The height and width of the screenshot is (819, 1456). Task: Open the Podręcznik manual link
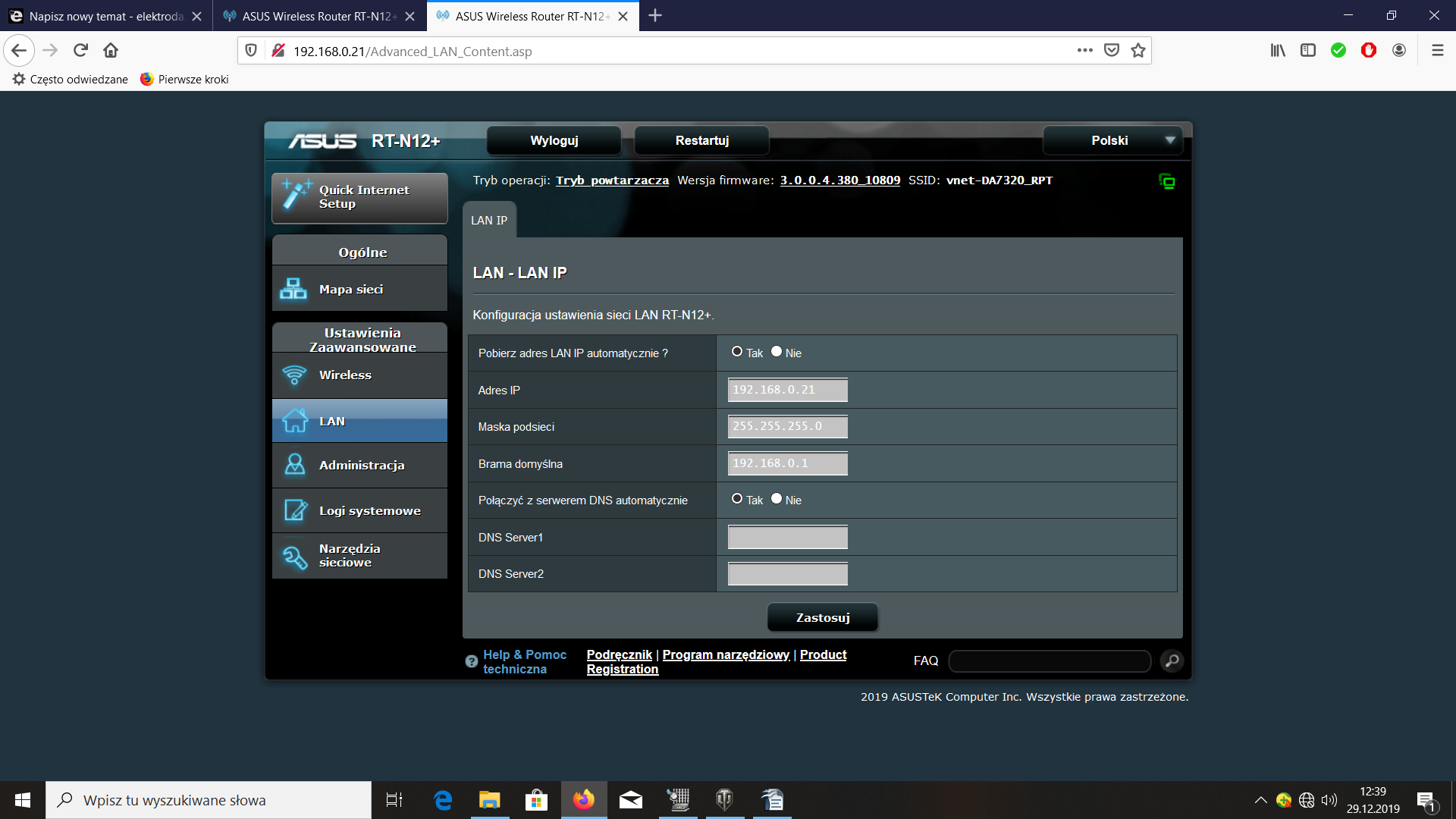coord(619,654)
